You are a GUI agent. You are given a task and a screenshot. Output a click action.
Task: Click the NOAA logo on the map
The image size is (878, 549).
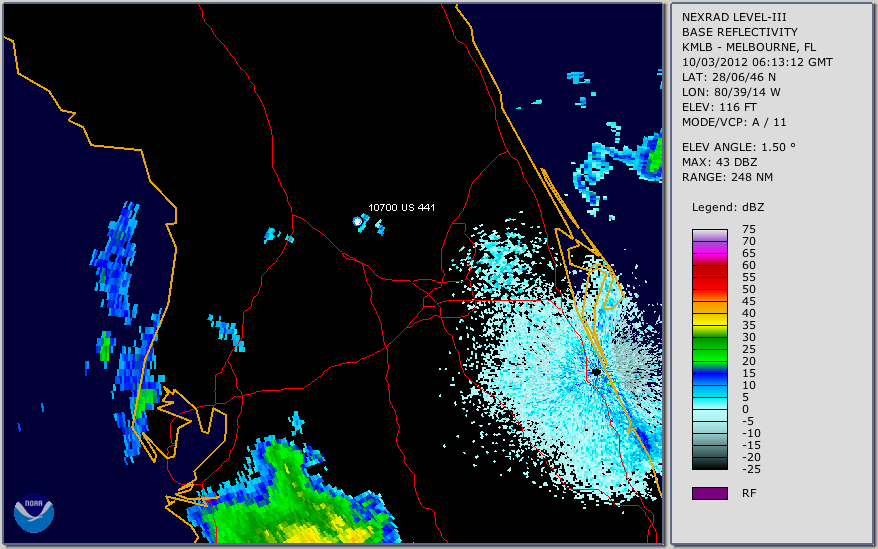click(x=34, y=513)
